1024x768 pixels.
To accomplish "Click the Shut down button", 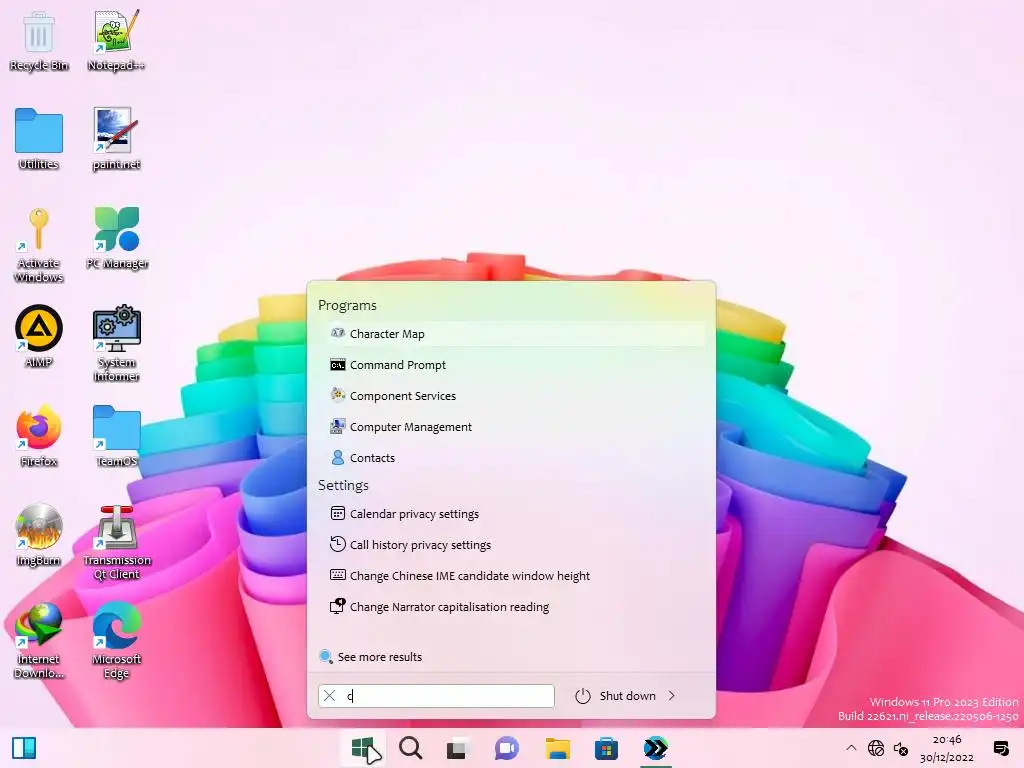I will click(x=616, y=696).
